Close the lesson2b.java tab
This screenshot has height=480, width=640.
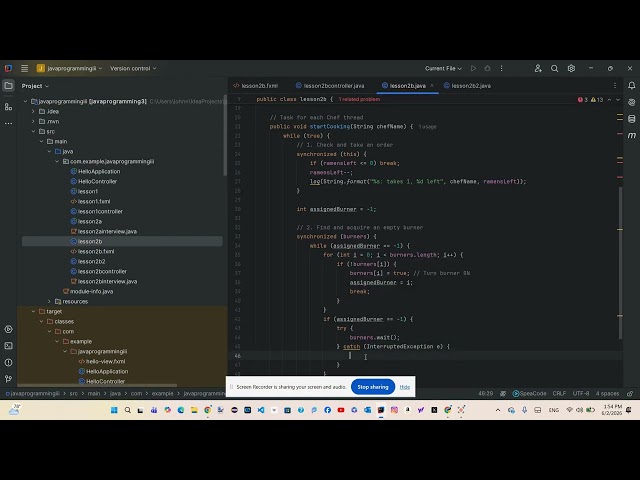click(x=432, y=86)
